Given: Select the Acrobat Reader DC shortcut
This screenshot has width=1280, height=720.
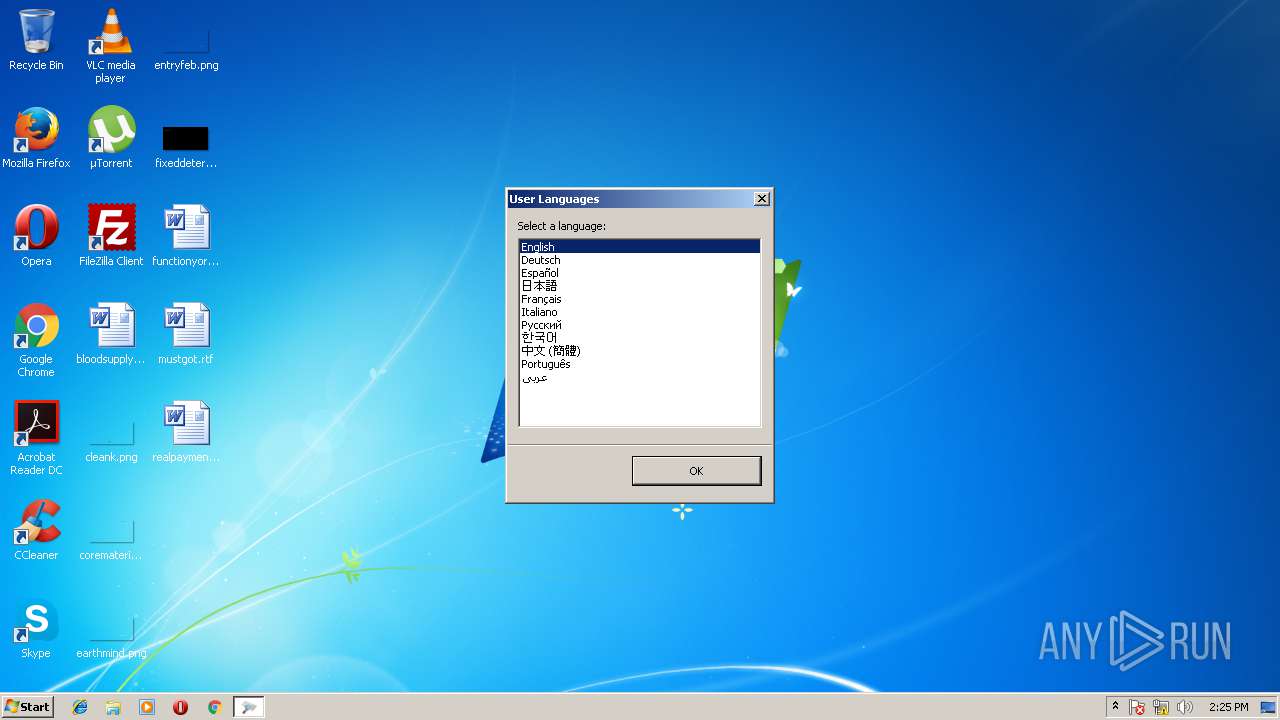Looking at the screenshot, I should coord(36,438).
